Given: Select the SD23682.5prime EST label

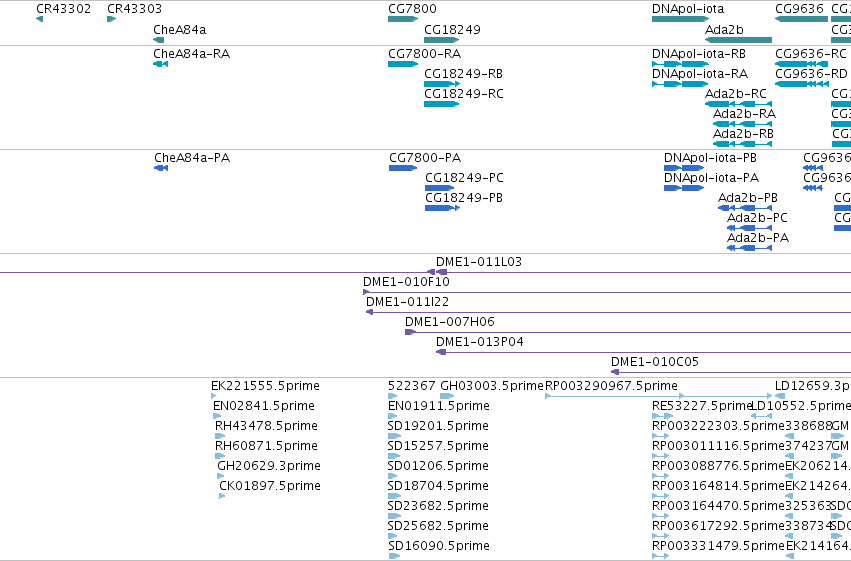Looking at the screenshot, I should 439,507.
